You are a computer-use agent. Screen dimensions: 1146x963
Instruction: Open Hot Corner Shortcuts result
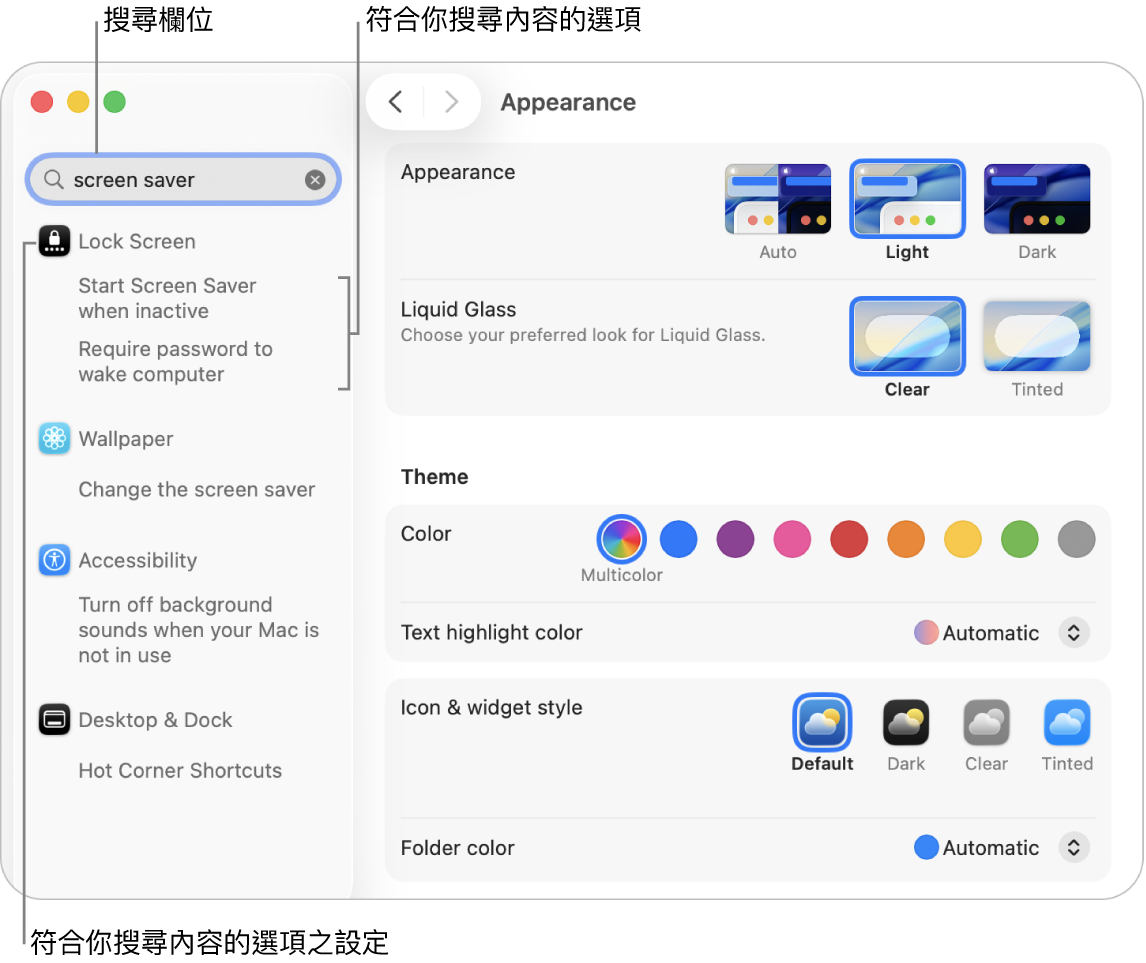click(x=180, y=771)
